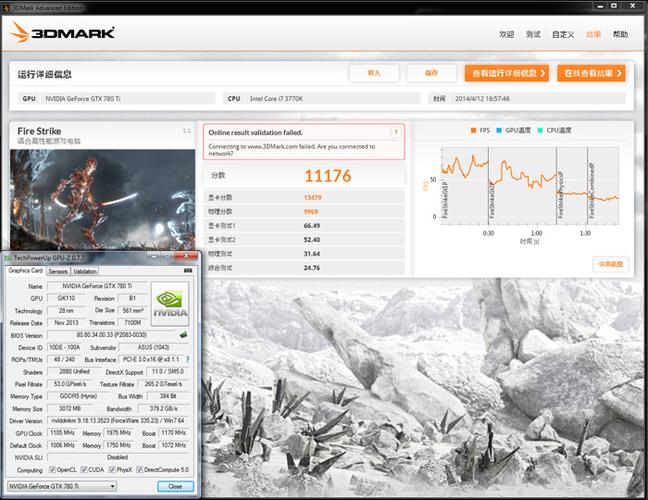This screenshot has height=500, width=648.
Task: Minimize the GPU-Z window
Action: pos(153,257)
